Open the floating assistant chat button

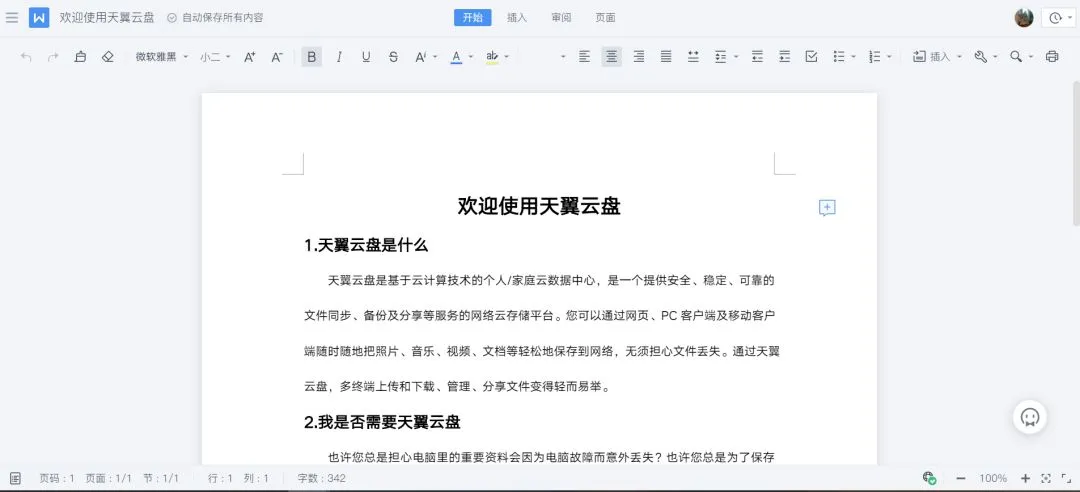[1030, 417]
